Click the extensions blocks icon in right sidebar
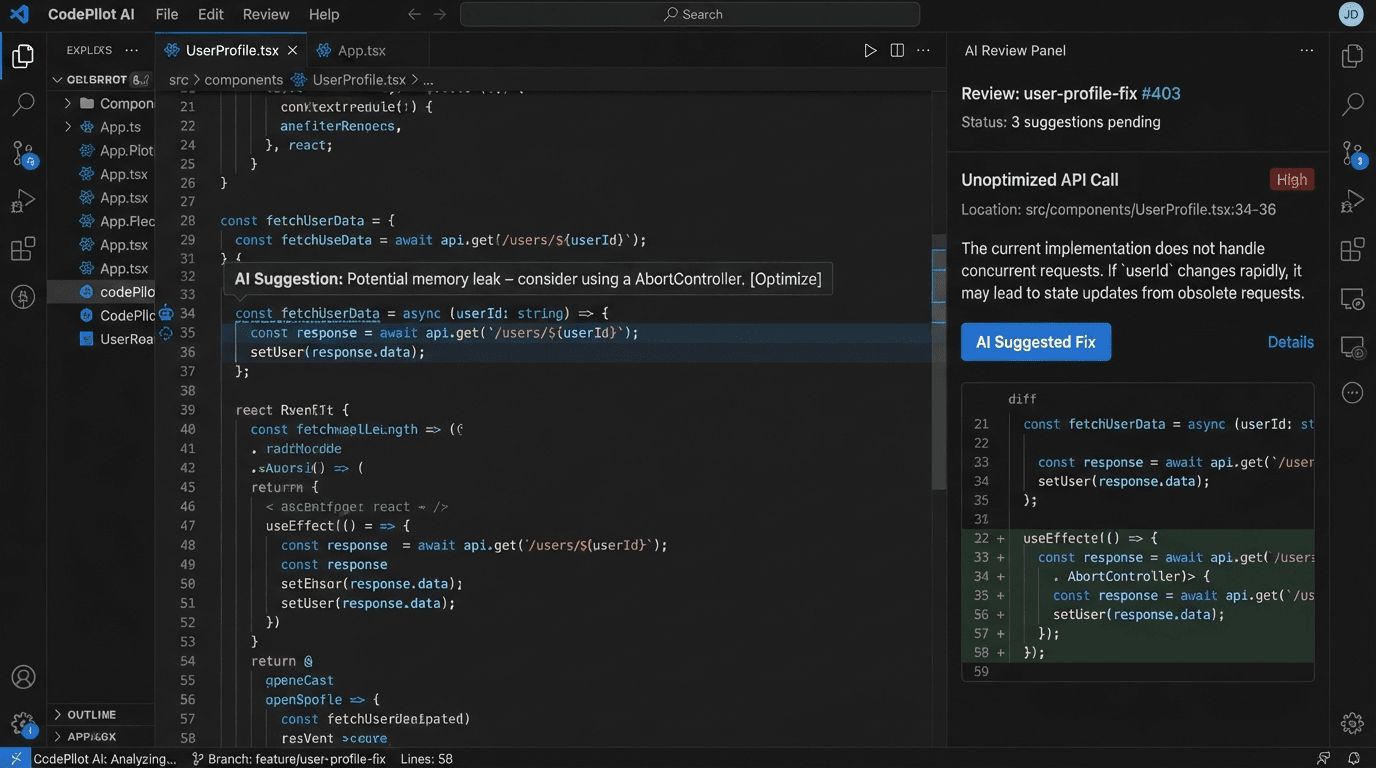The height and width of the screenshot is (768, 1376). 1352,248
